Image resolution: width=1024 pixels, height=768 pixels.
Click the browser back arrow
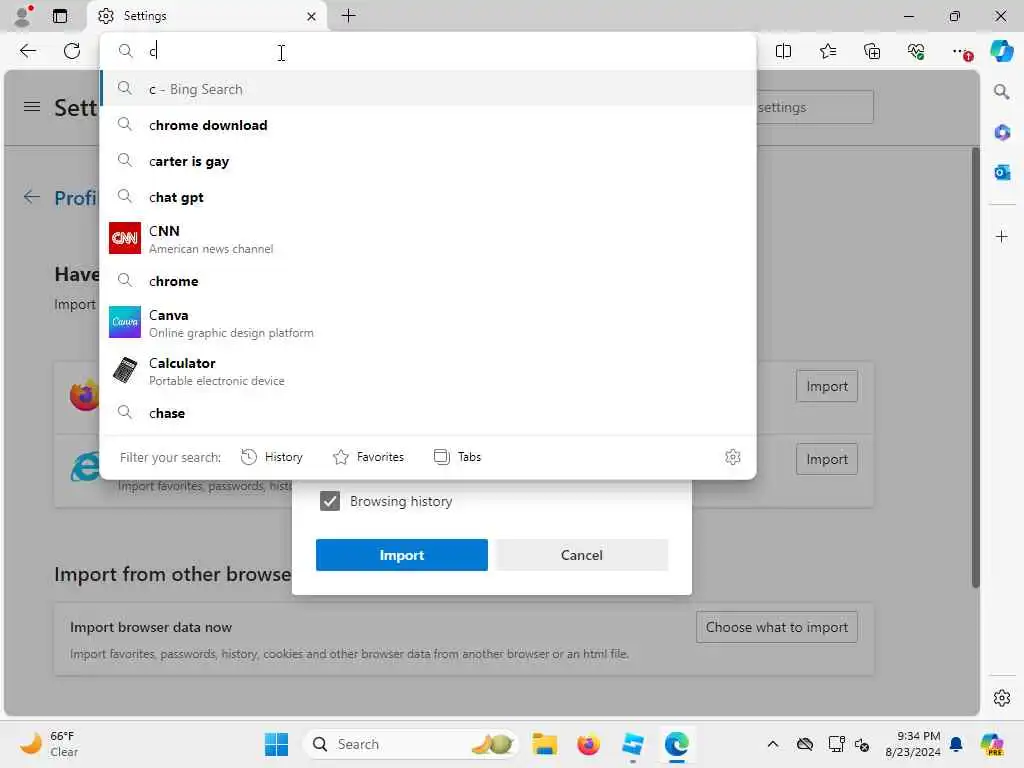click(x=27, y=51)
